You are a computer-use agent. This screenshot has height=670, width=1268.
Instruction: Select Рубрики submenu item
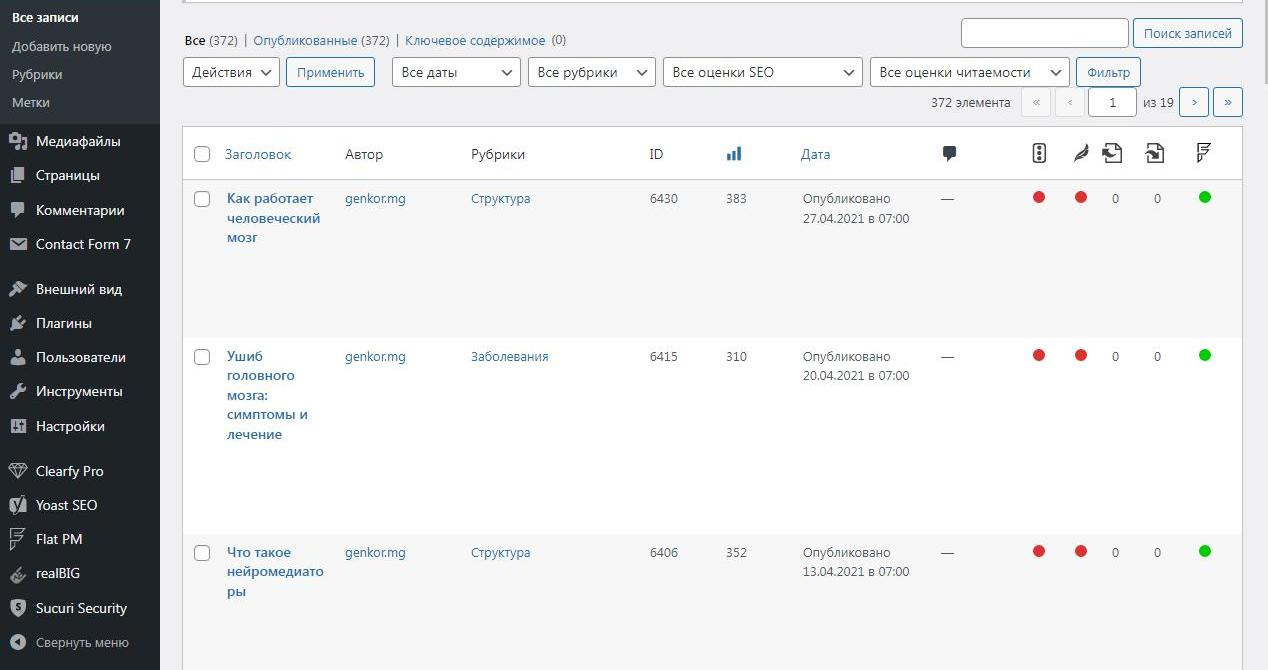click(x=37, y=74)
